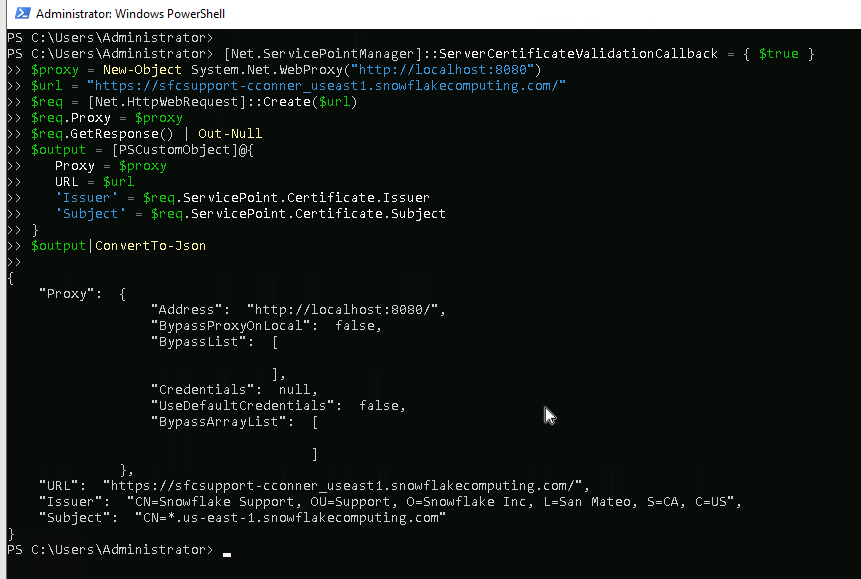Click the Out-Null command text
861x579 pixels.
tap(229, 134)
